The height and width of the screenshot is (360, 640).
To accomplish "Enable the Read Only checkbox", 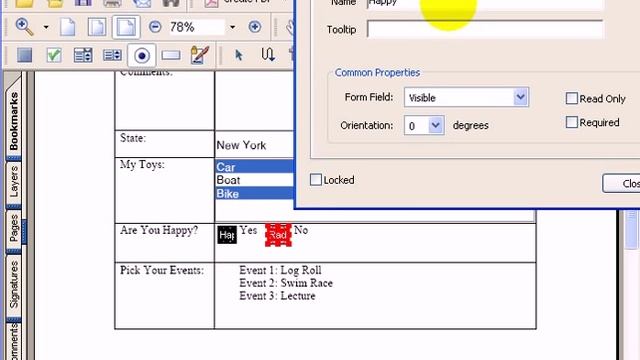I will point(571,98).
